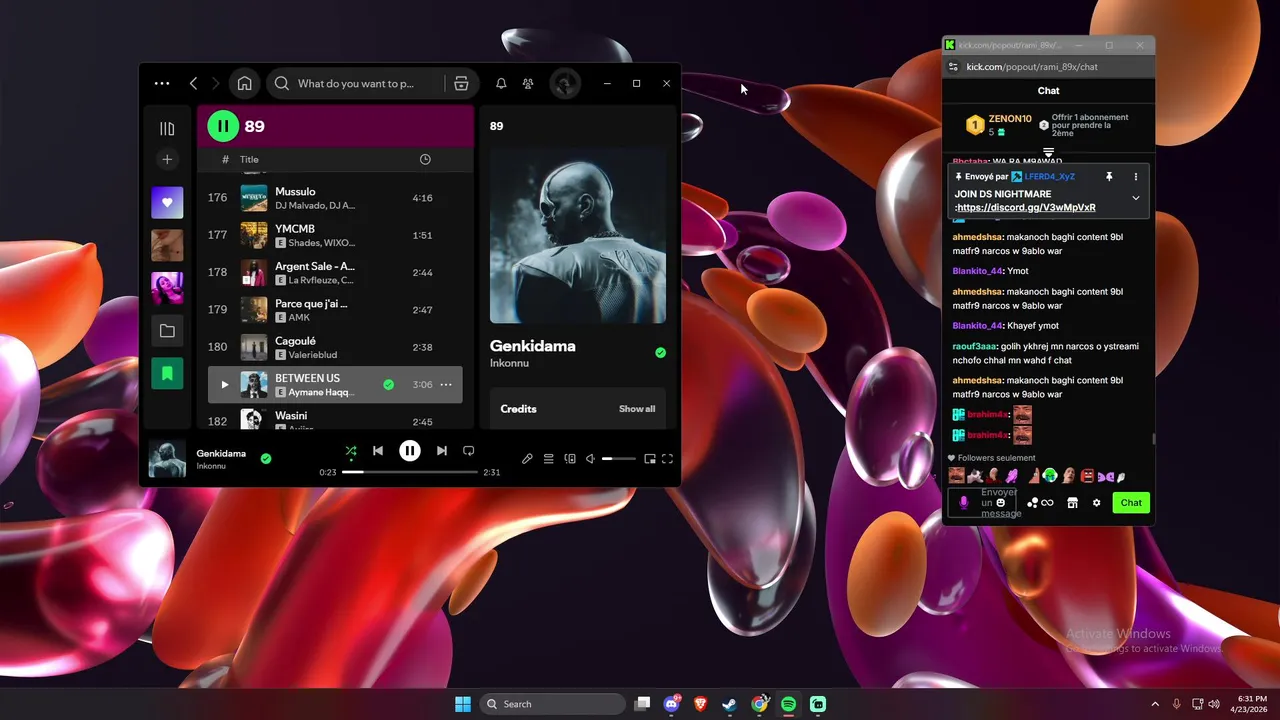The image size is (1280, 720).
Task: Open Steam from the taskbar
Action: [x=730, y=704]
